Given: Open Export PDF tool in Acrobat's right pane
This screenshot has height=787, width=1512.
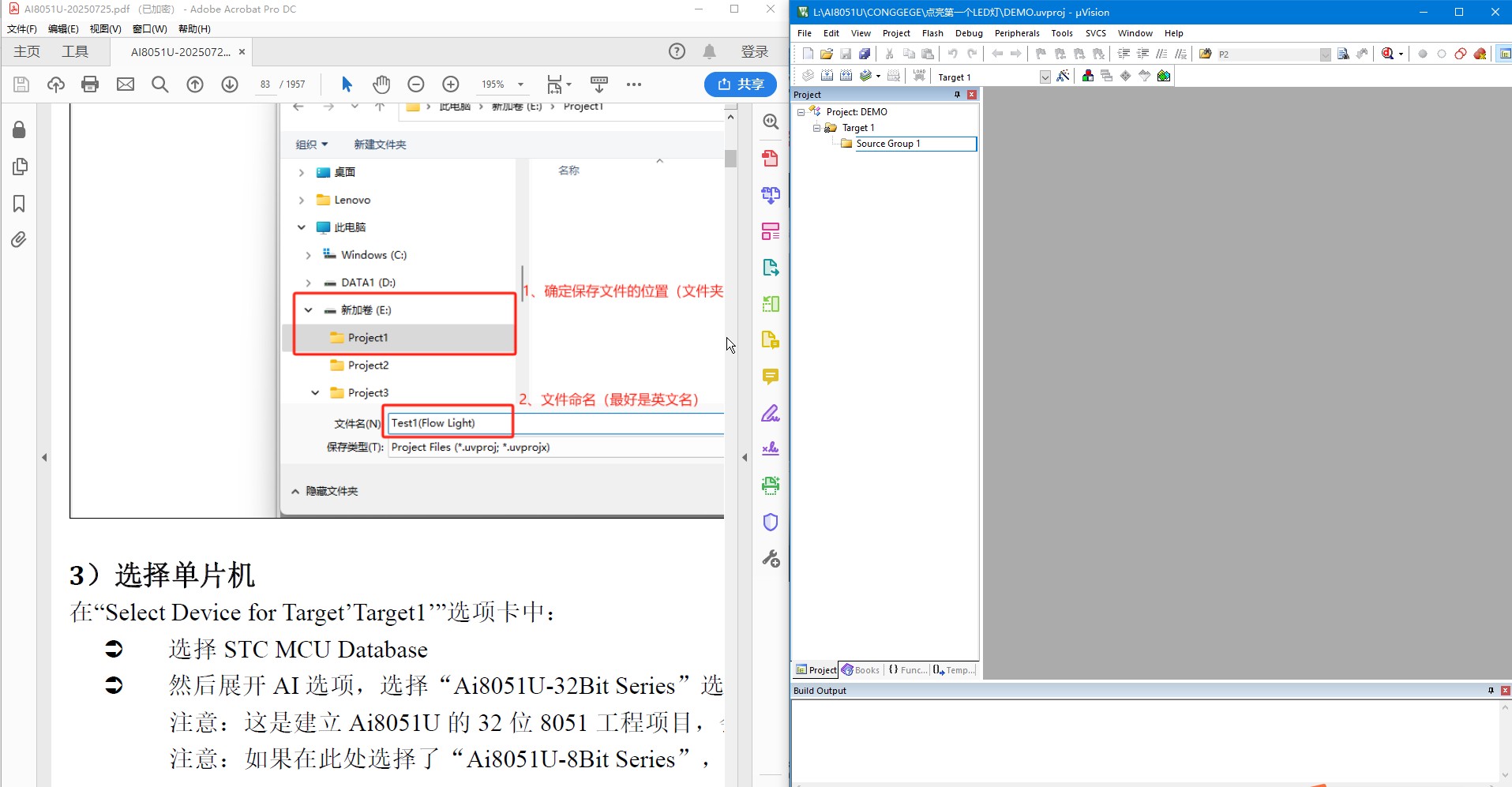Looking at the screenshot, I should point(771,268).
